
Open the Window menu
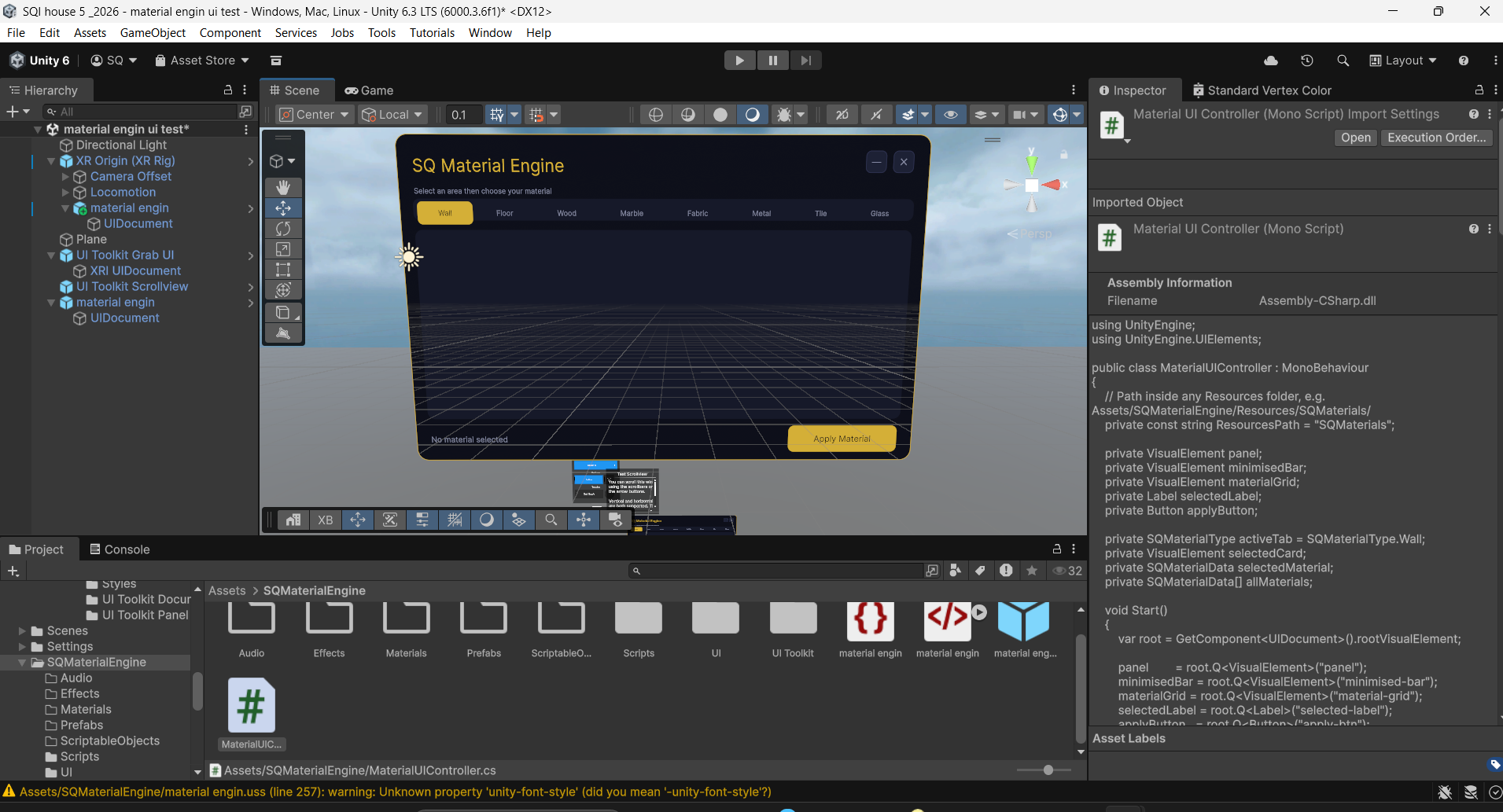tap(490, 33)
